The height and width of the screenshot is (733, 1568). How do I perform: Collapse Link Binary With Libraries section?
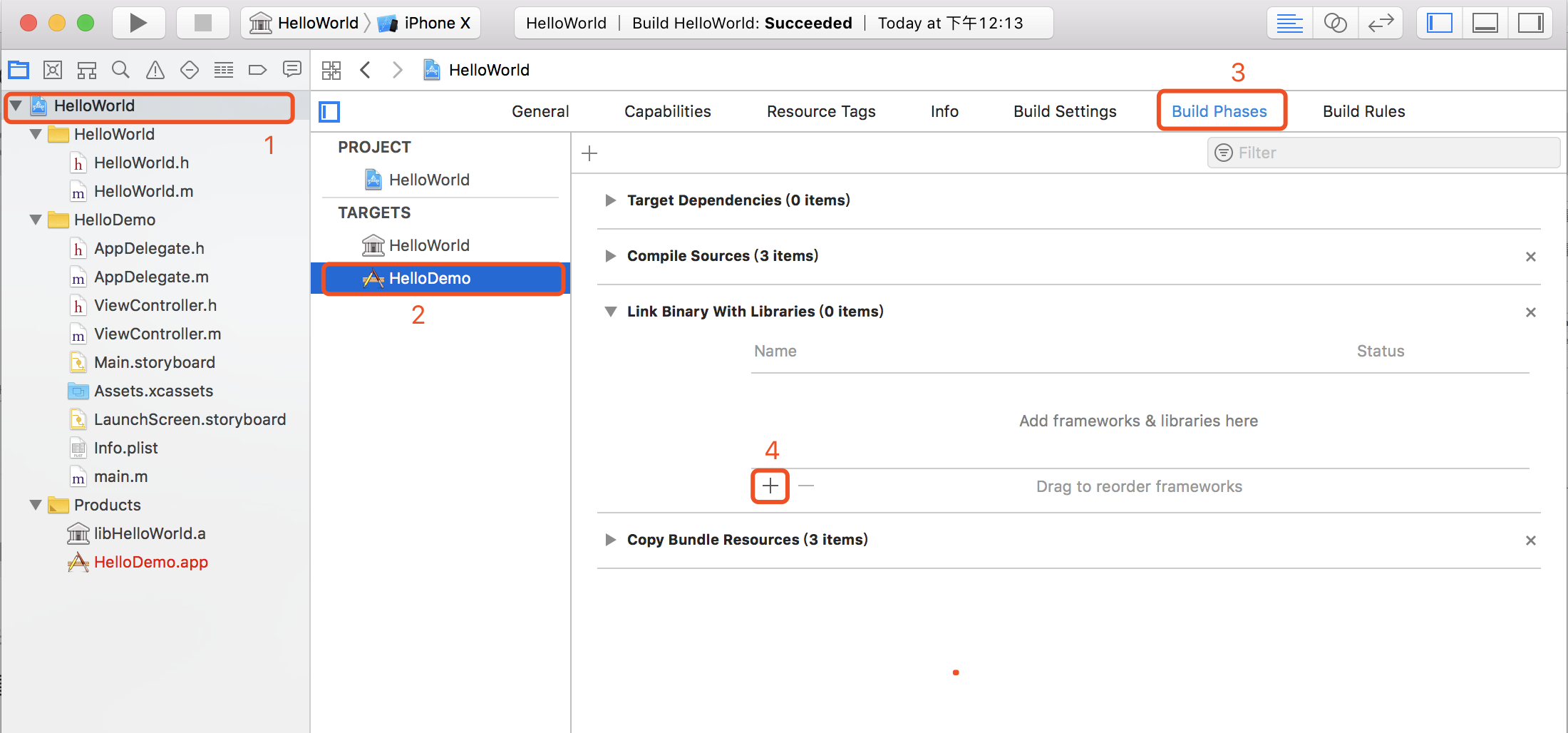point(611,312)
